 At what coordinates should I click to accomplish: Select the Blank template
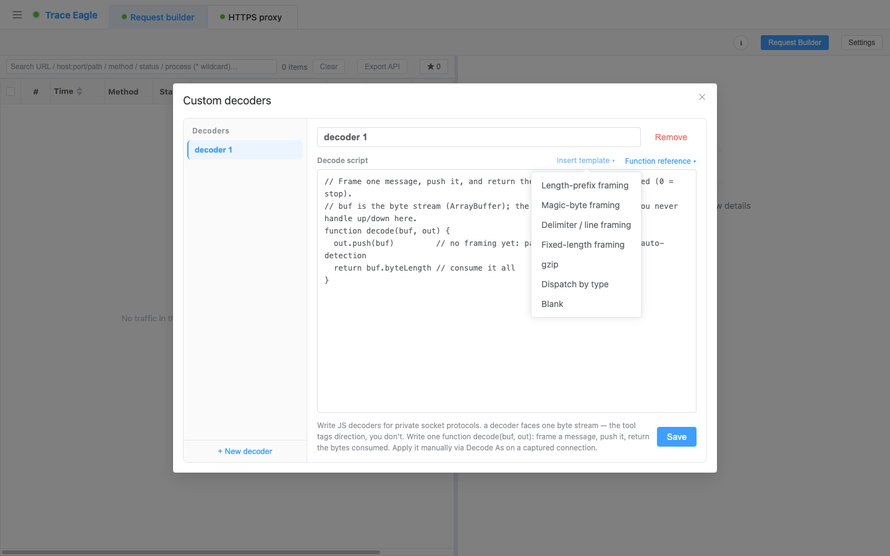[x=586, y=304]
